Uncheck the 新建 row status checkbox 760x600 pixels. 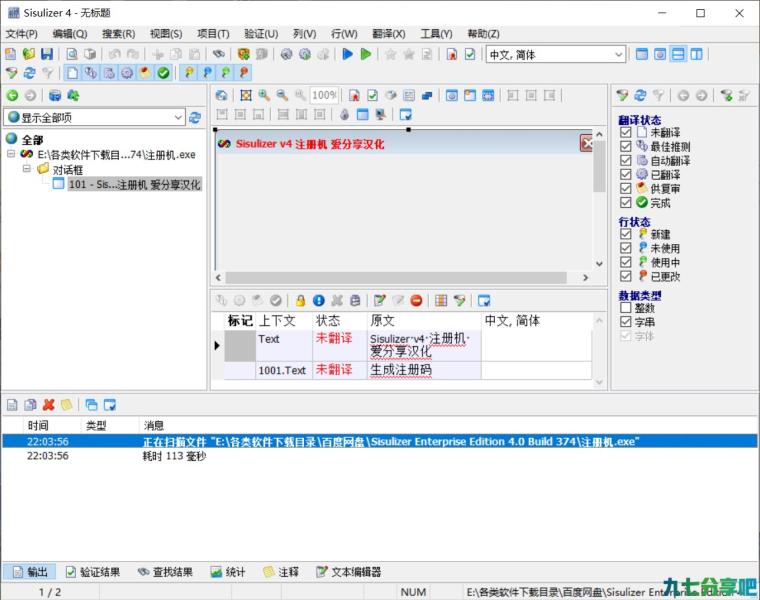coord(626,234)
